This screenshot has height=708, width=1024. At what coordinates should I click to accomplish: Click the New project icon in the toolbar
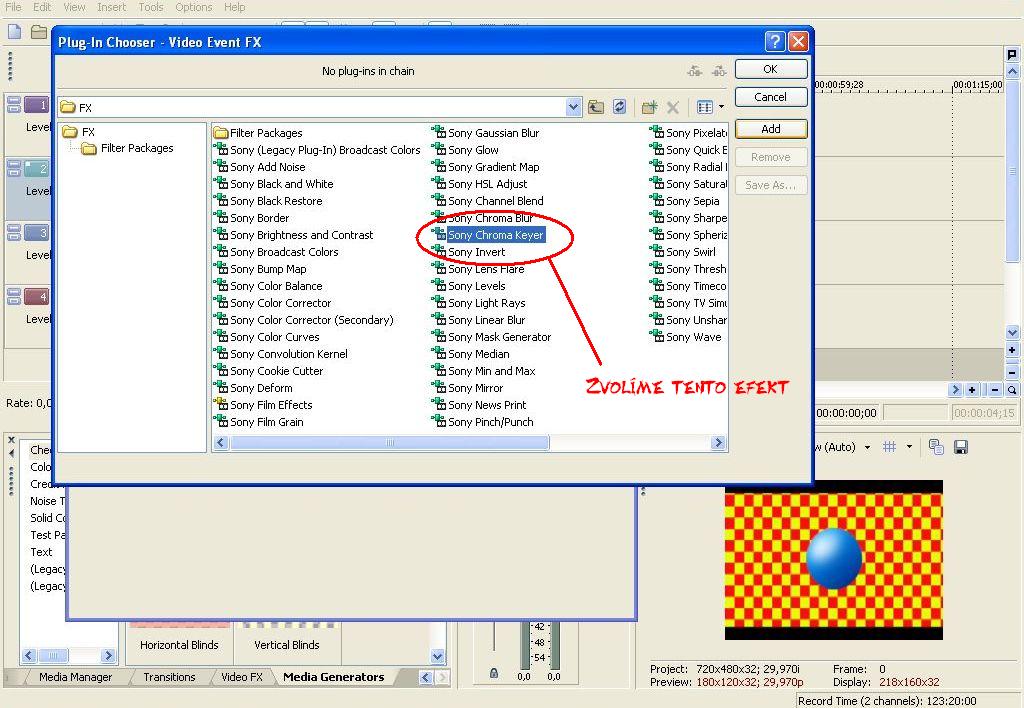tap(14, 31)
